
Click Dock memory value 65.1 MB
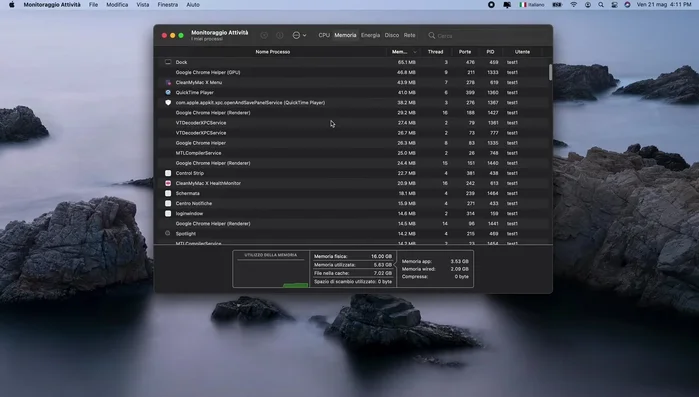(x=407, y=62)
